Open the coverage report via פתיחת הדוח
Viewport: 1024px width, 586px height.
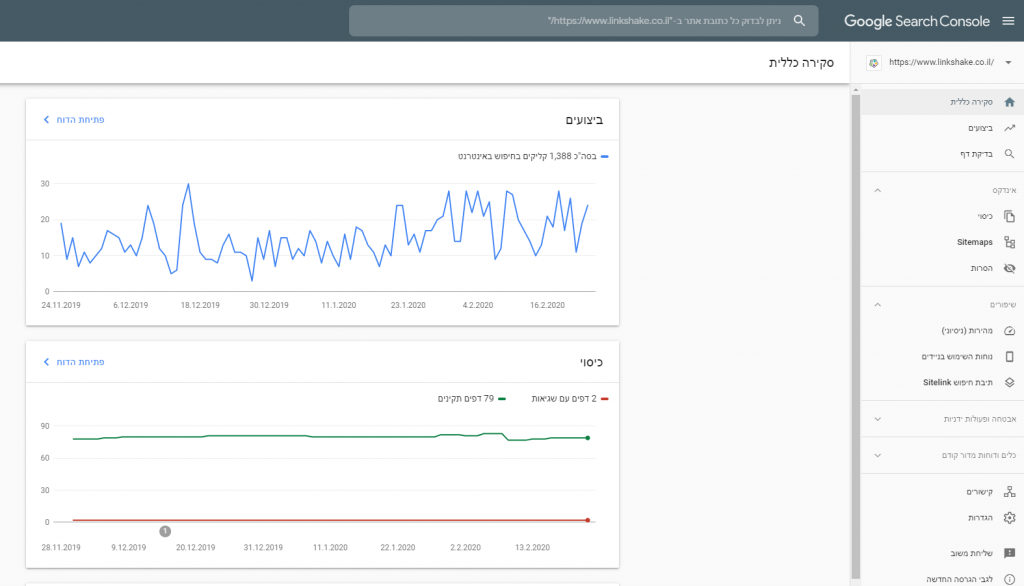click(74, 362)
